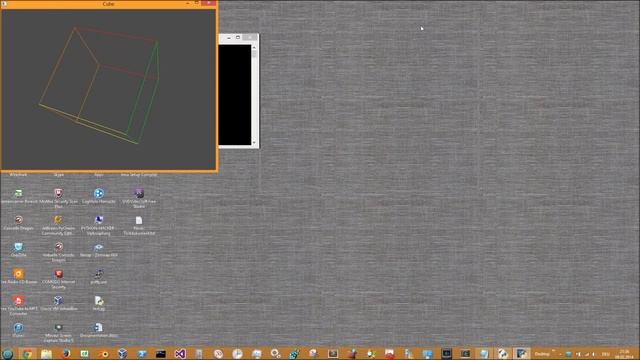Maximize the console window behind the Cube window
Image resolution: width=640 pixels, height=360 pixels.
click(238, 38)
